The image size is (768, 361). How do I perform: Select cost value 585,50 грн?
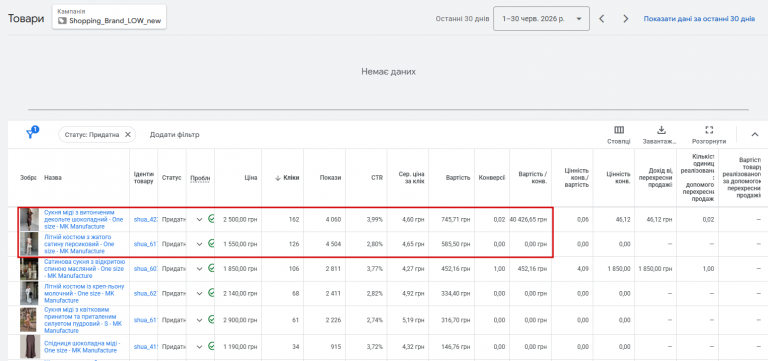click(x=457, y=244)
